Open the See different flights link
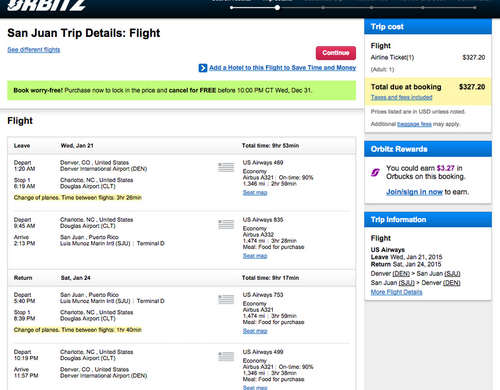The height and width of the screenshot is (390, 500). [34, 50]
